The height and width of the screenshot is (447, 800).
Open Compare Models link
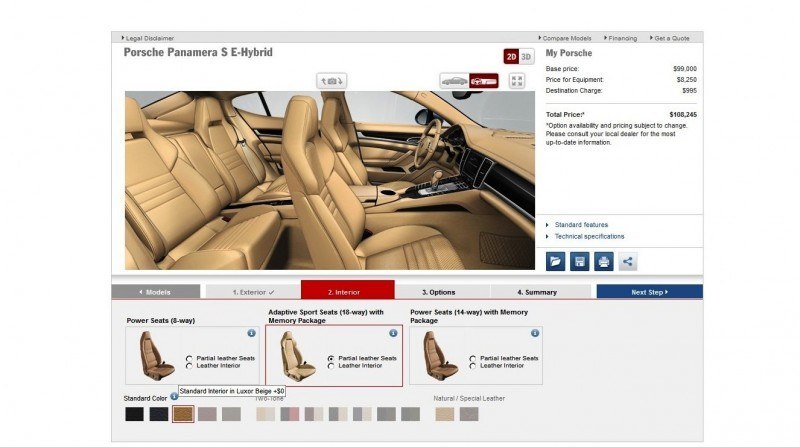pyautogui.click(x=566, y=38)
